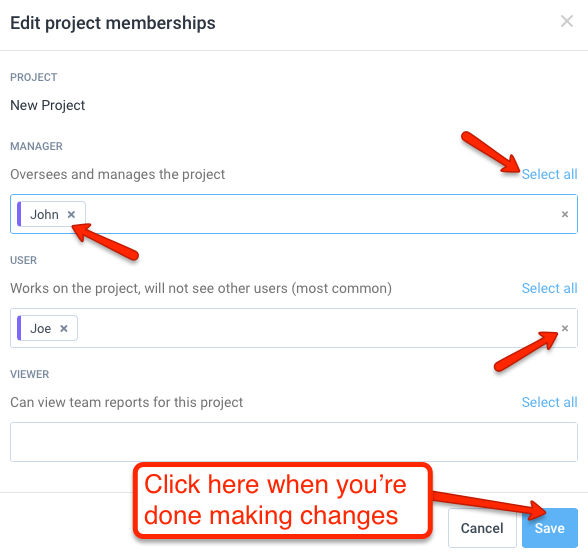The image size is (588, 554).
Task: Remove Joe from the User role
Action: point(64,328)
